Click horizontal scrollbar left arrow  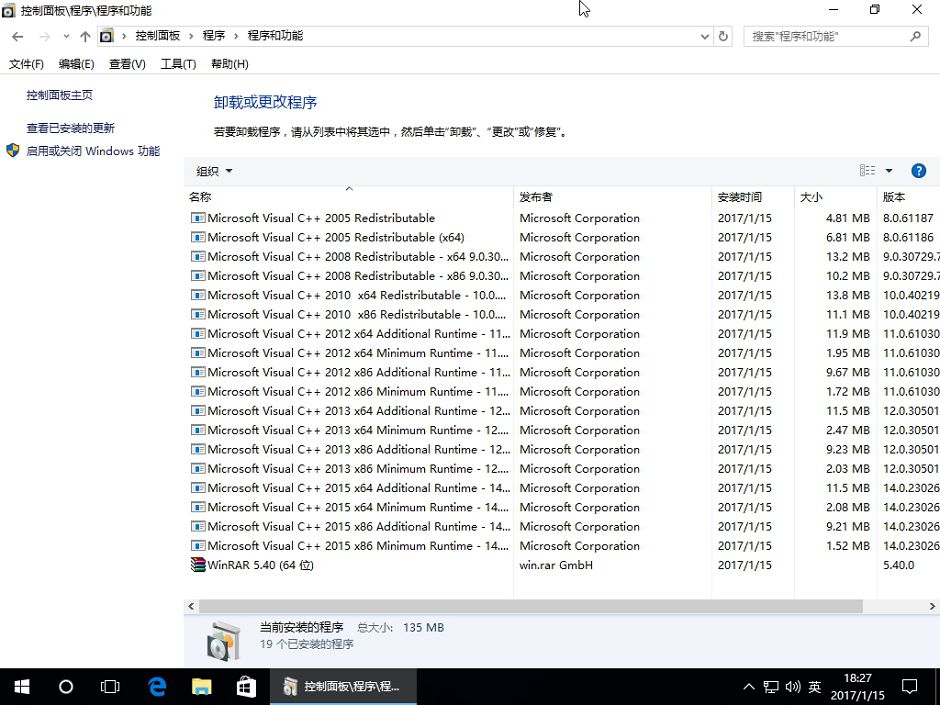point(191,606)
